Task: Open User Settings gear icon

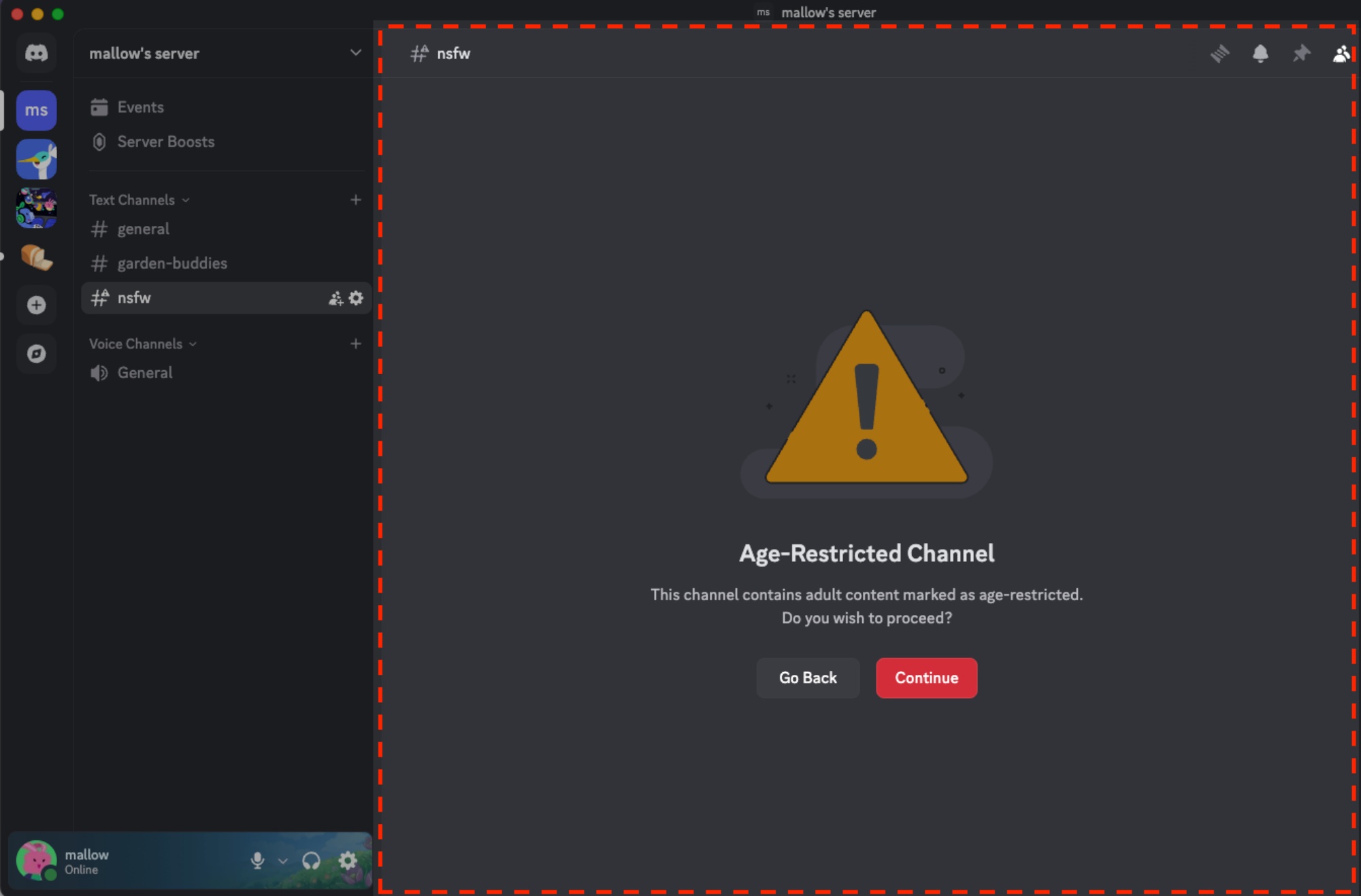Action: 348,861
